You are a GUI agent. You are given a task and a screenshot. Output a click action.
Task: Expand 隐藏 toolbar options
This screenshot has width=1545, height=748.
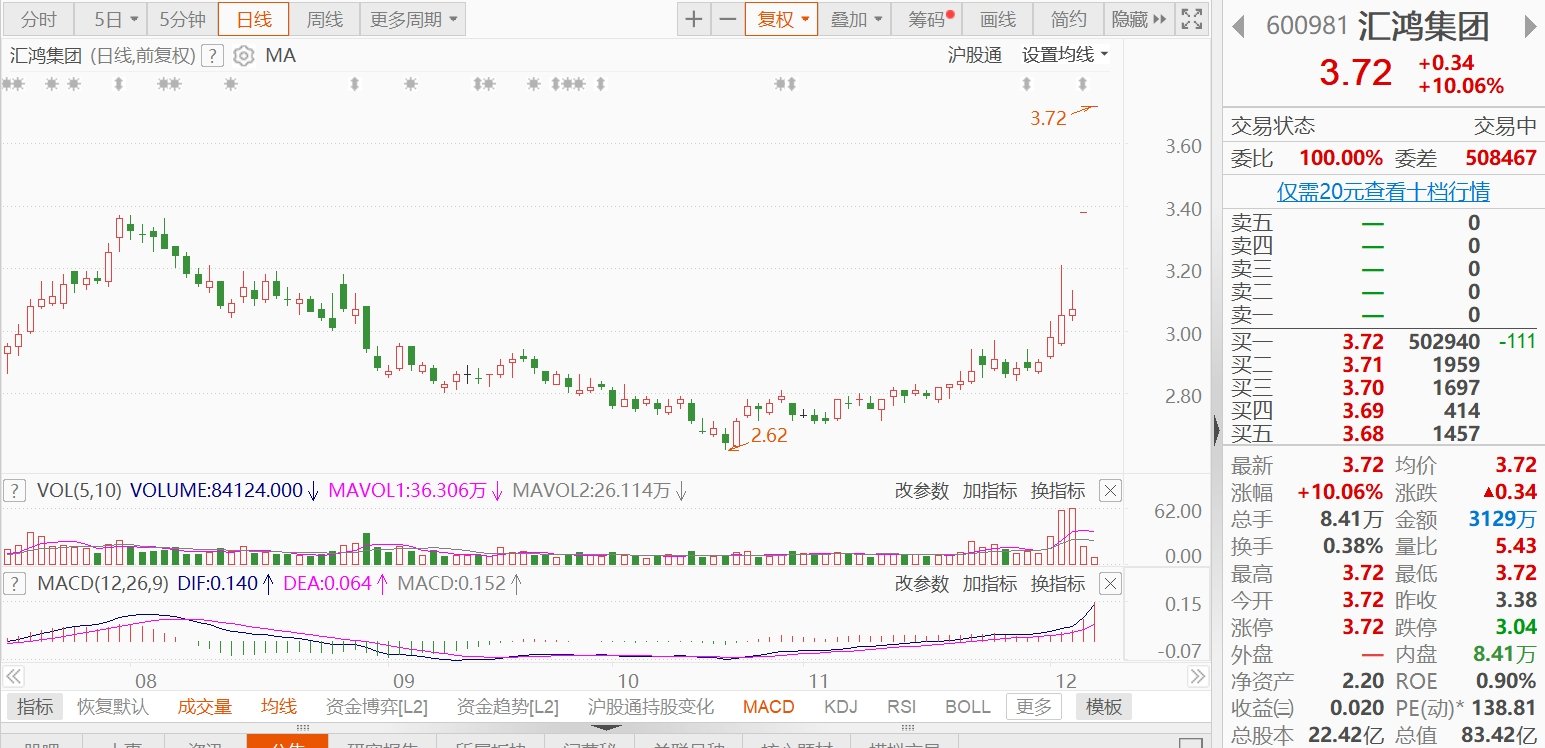click(1138, 19)
